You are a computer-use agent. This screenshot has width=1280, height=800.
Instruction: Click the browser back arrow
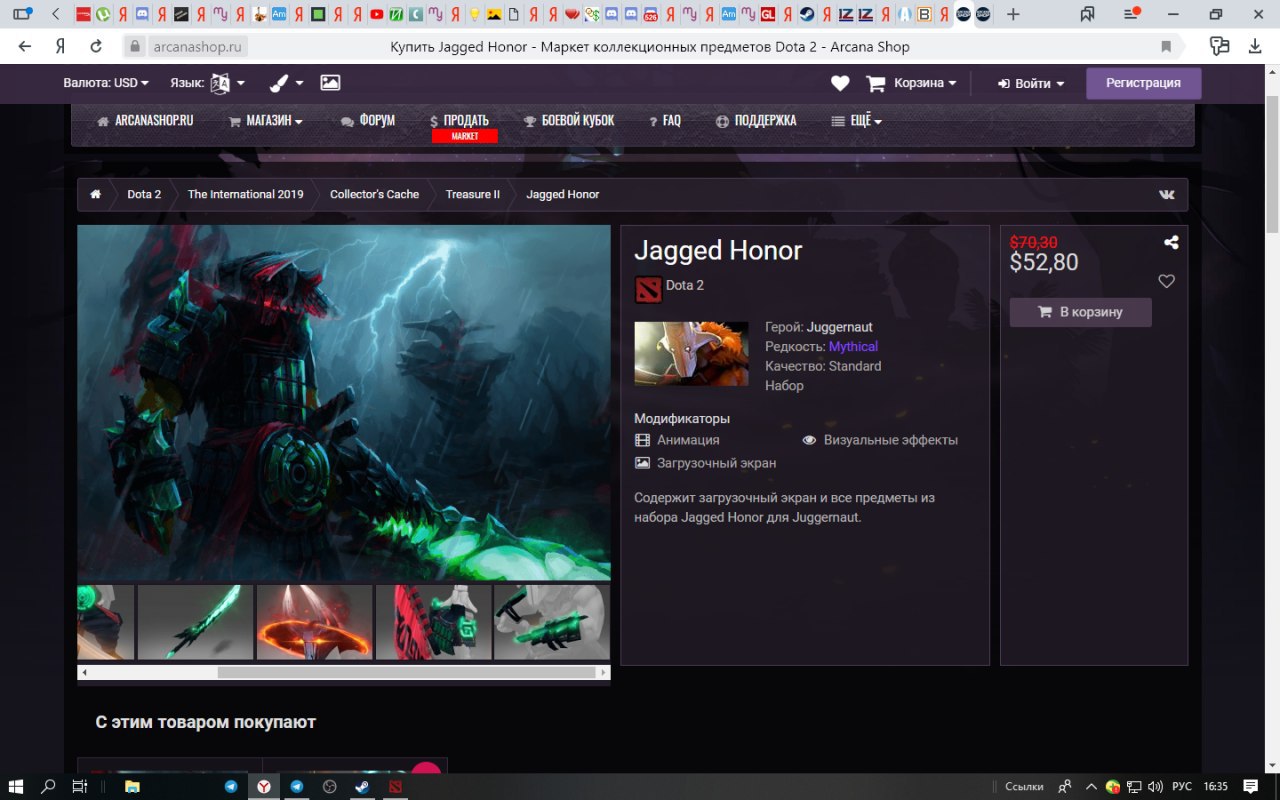tap(25, 46)
